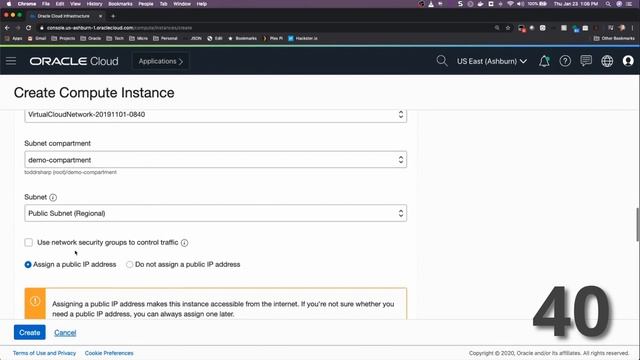Open the Wi-Fi status menu
Viewport: 640px width, 360px height.
(x=510, y=4)
